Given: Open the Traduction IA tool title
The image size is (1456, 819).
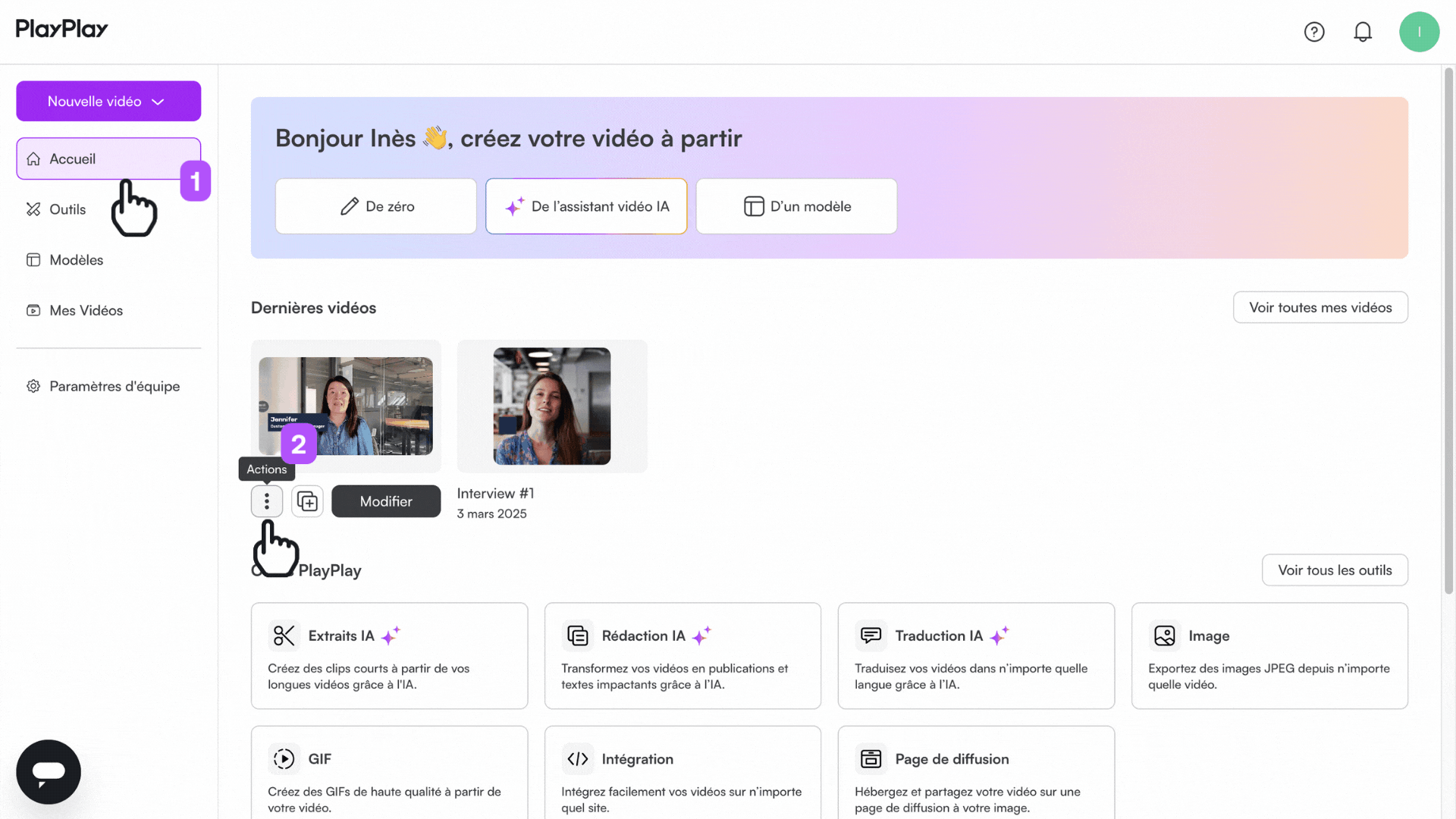Looking at the screenshot, I should (x=939, y=635).
